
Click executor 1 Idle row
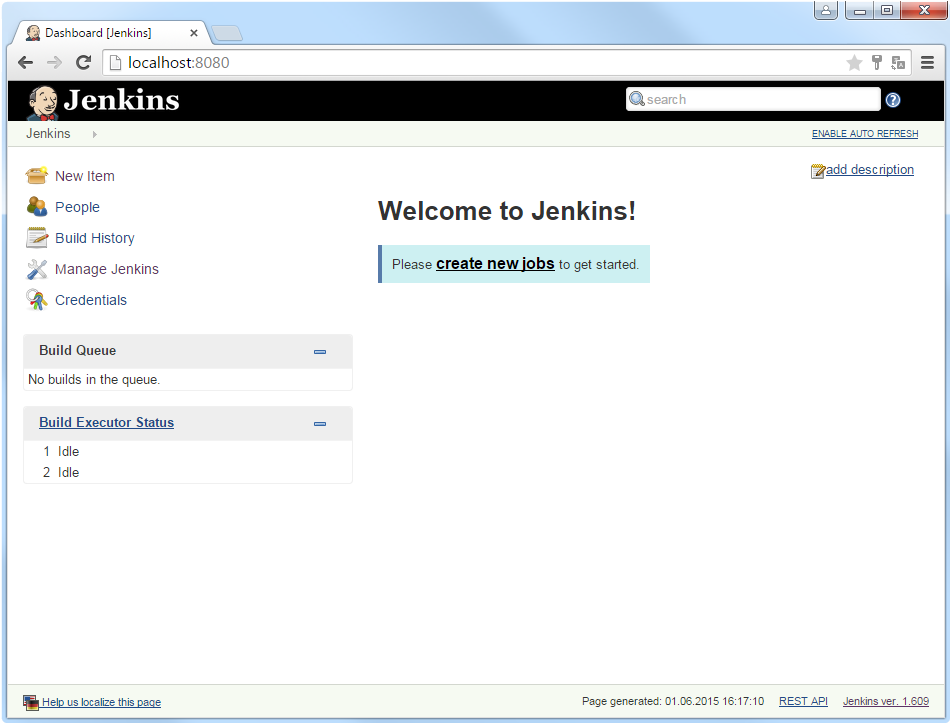188,451
